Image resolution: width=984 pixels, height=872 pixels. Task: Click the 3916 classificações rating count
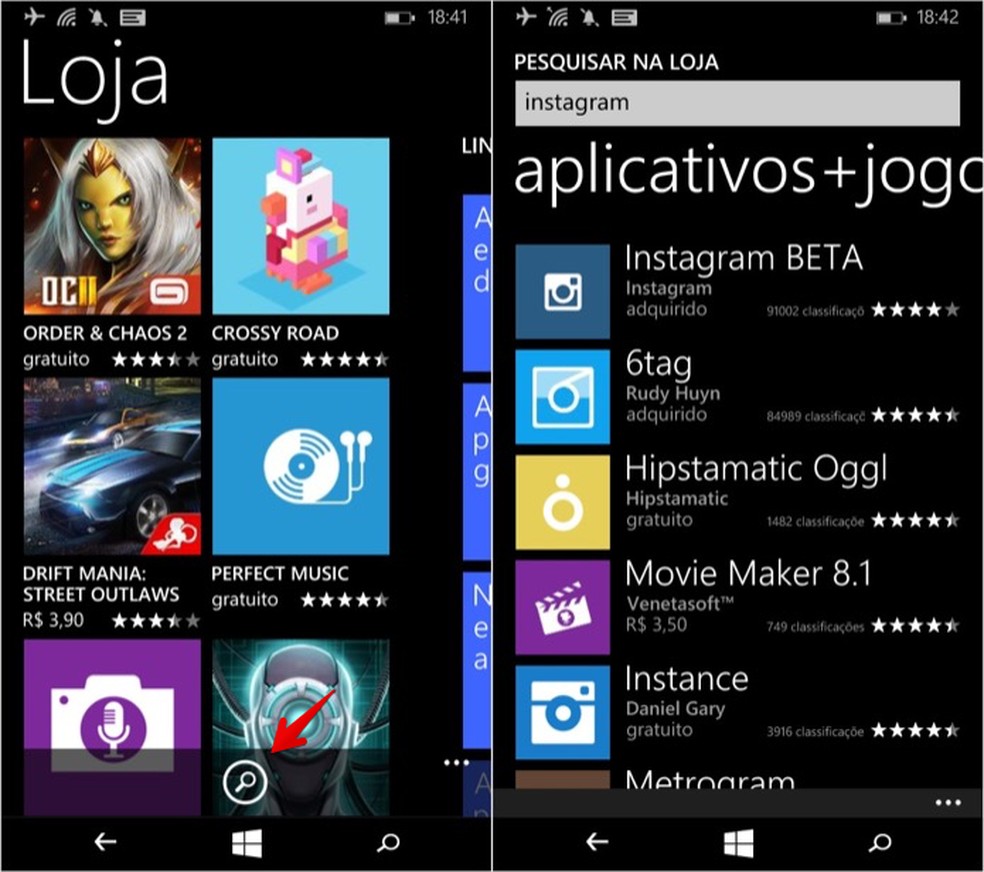815,731
